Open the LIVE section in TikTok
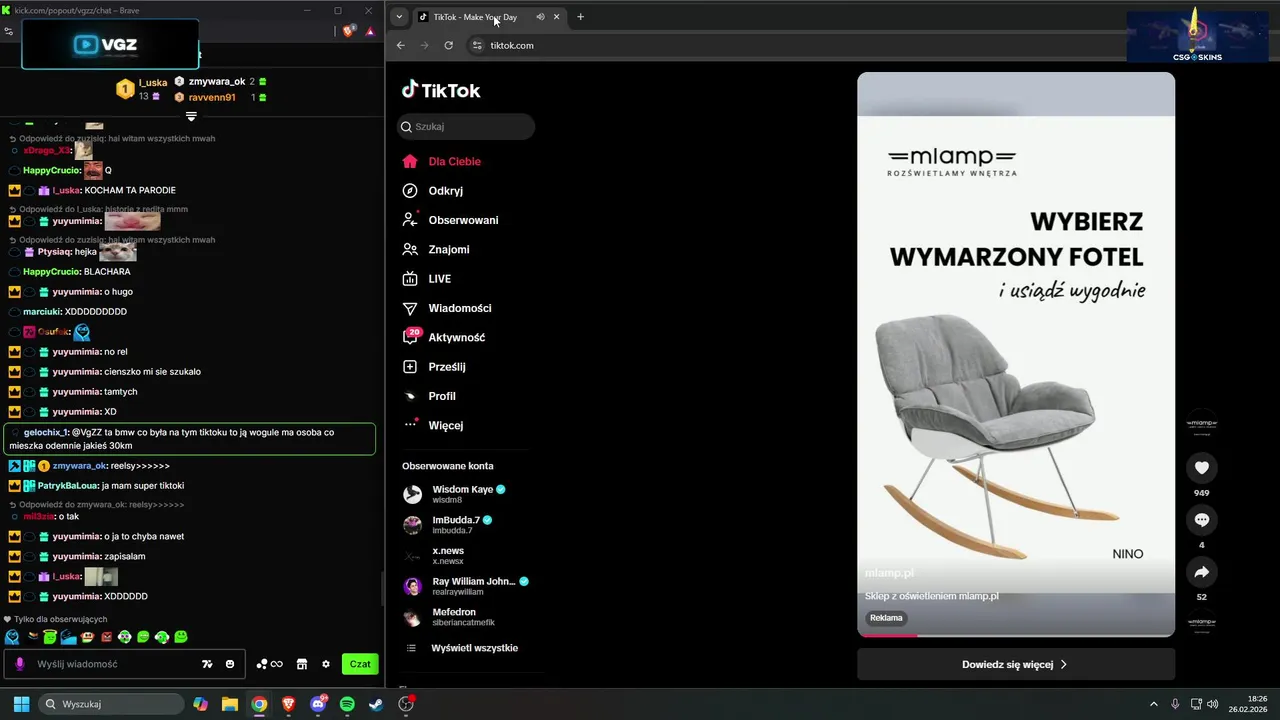Screen dimensions: 1280x720 pos(440,279)
